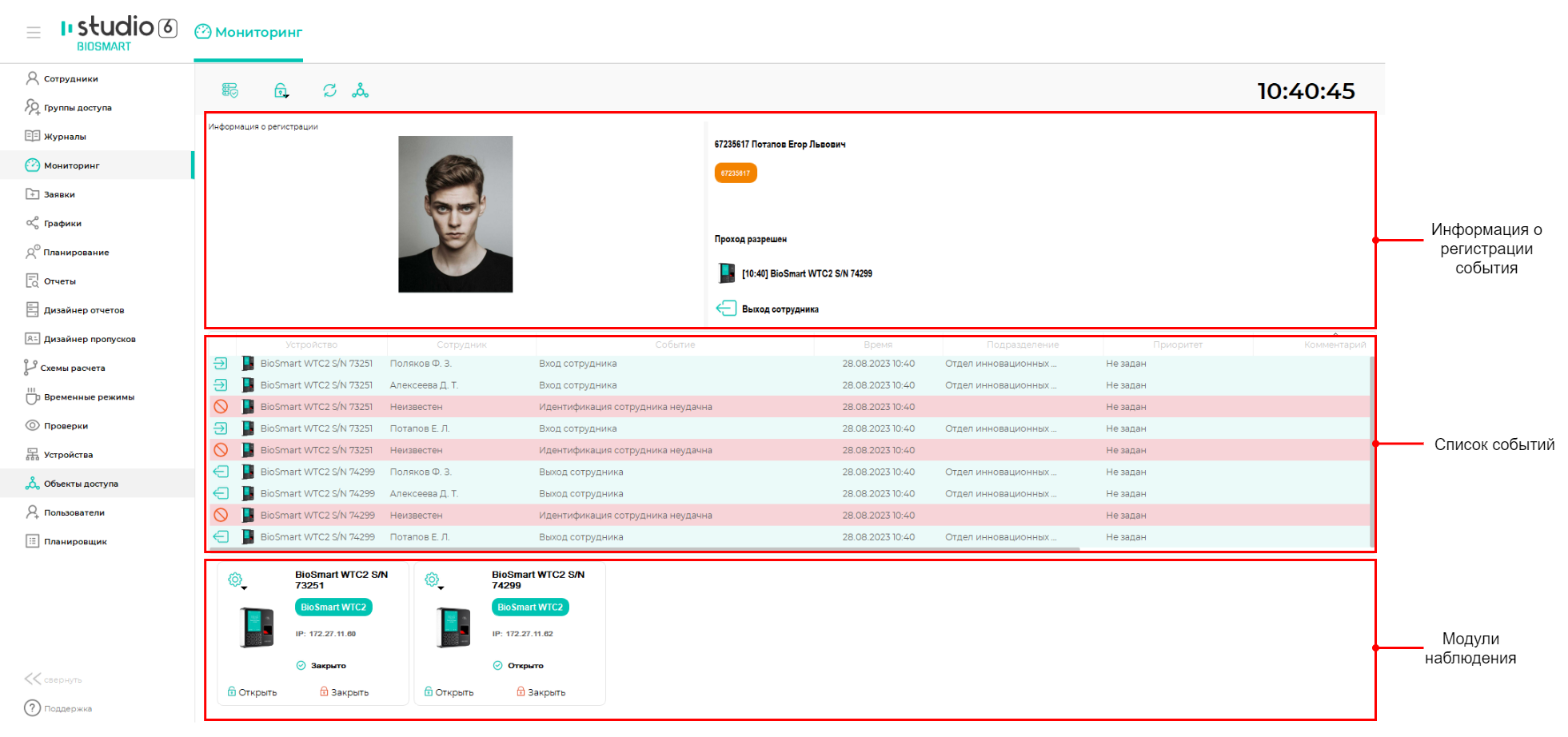Click the Выход сотрудника exit icon in registration info

point(726,309)
